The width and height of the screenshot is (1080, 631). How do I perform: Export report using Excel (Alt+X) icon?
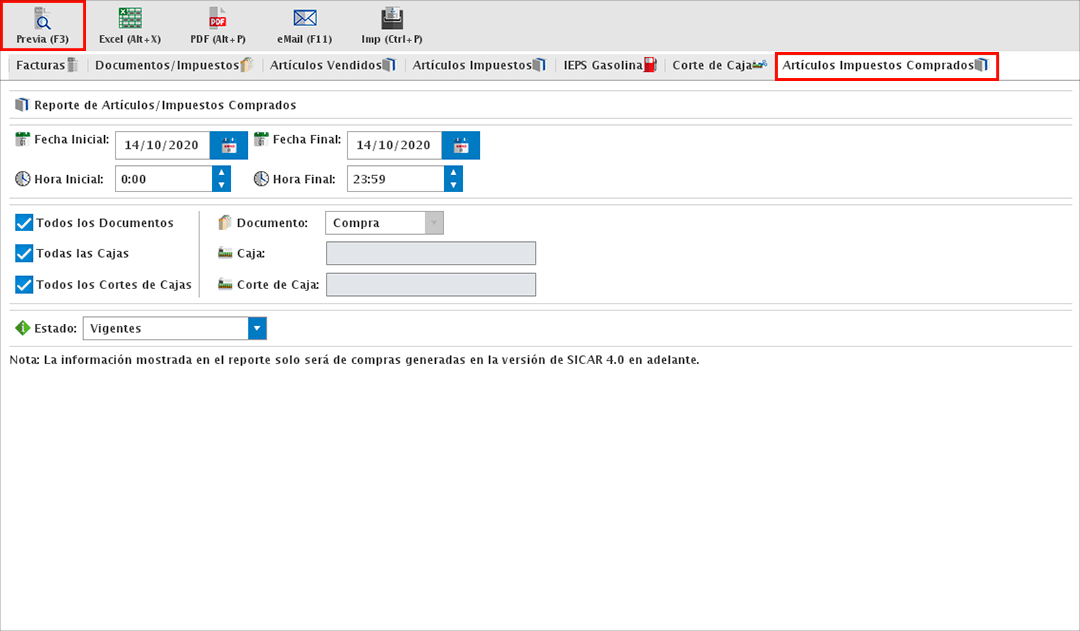point(130,25)
